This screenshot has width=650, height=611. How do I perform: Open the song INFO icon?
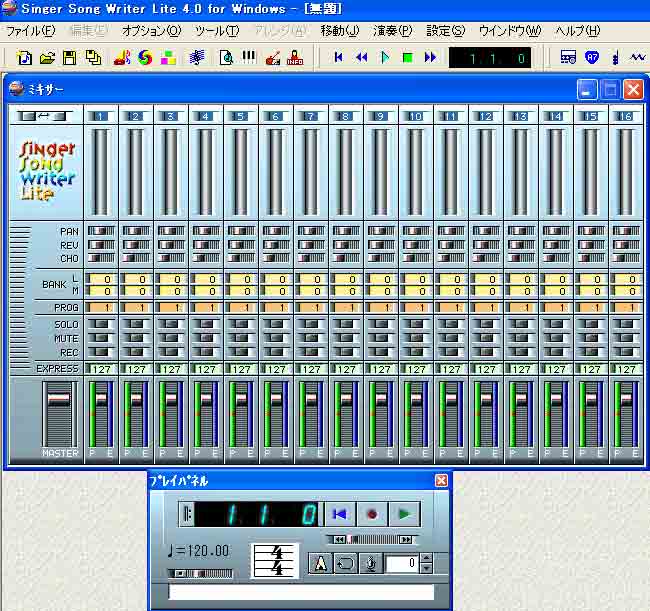pyautogui.click(x=295, y=58)
